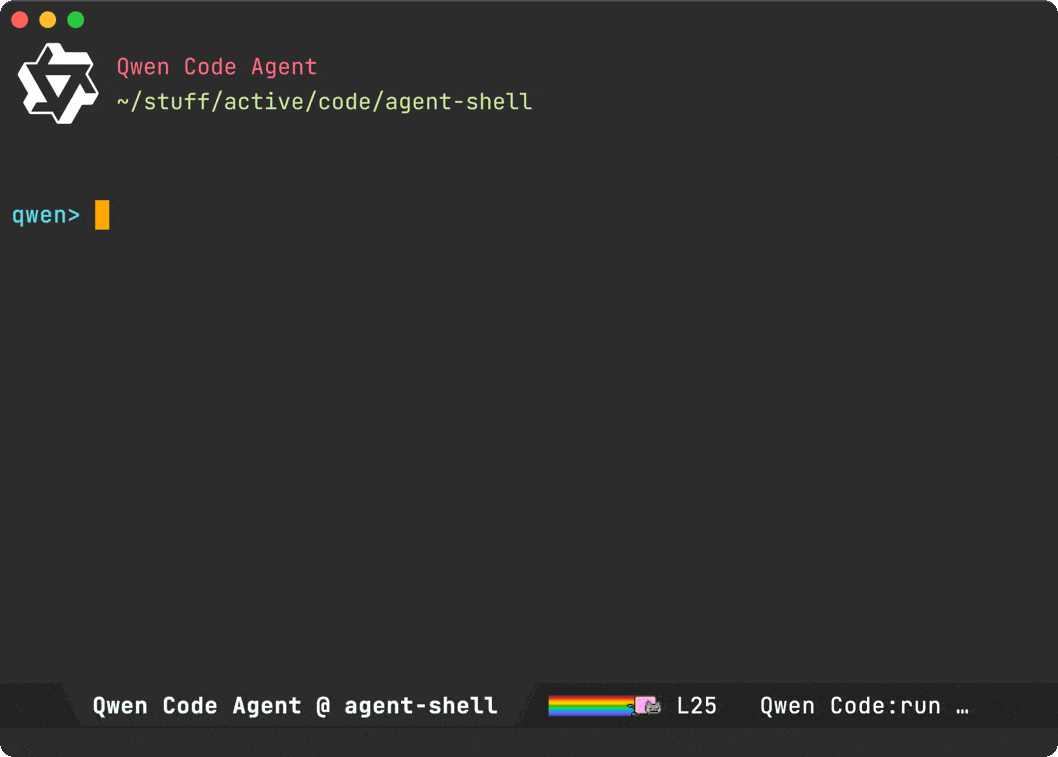Click the Qwen logo icon
Viewport: 1058px width, 757px height.
pos(58,84)
